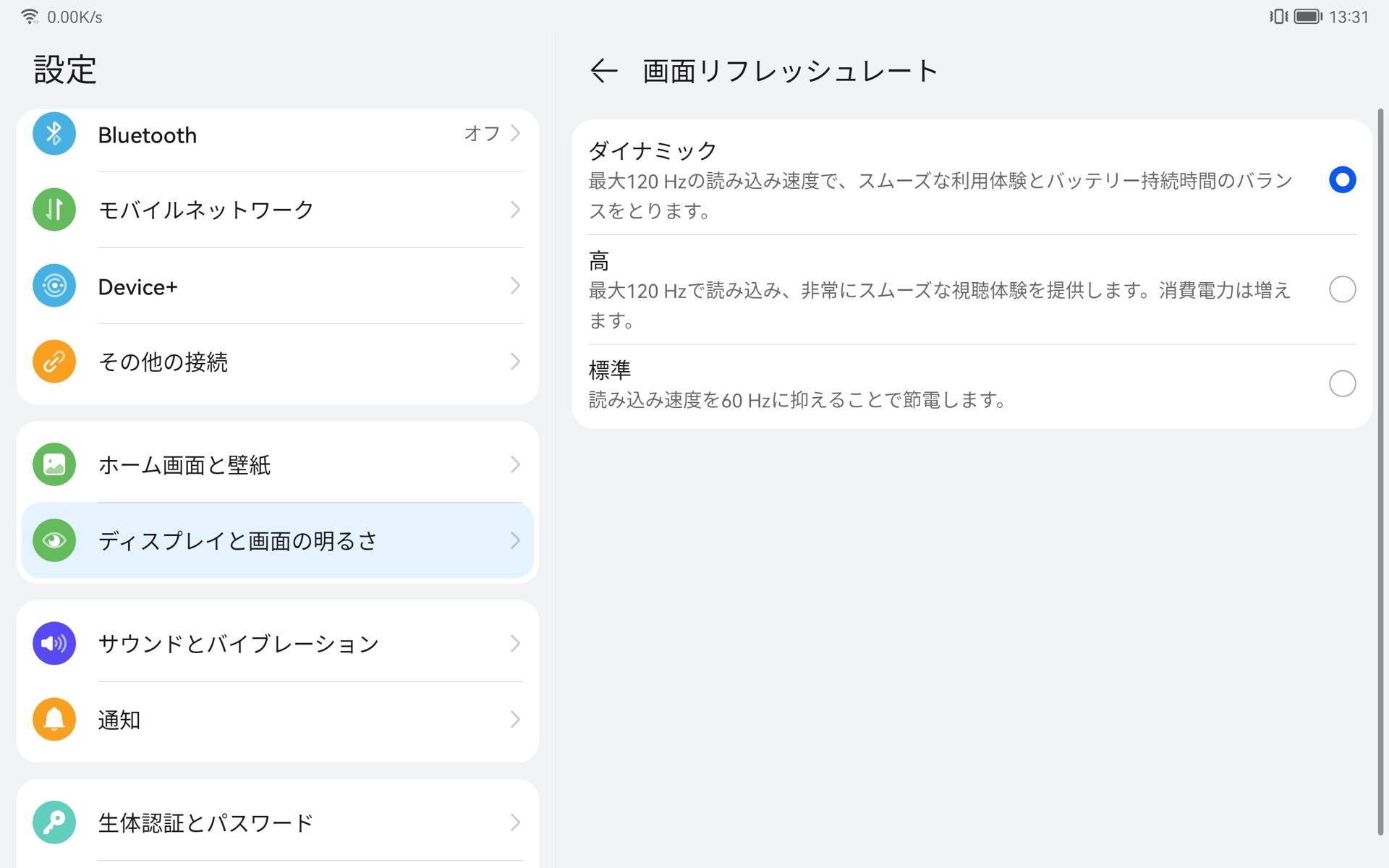The image size is (1389, 868).
Task: Click the right-side vertical scrollbar
Action: tap(1380, 470)
